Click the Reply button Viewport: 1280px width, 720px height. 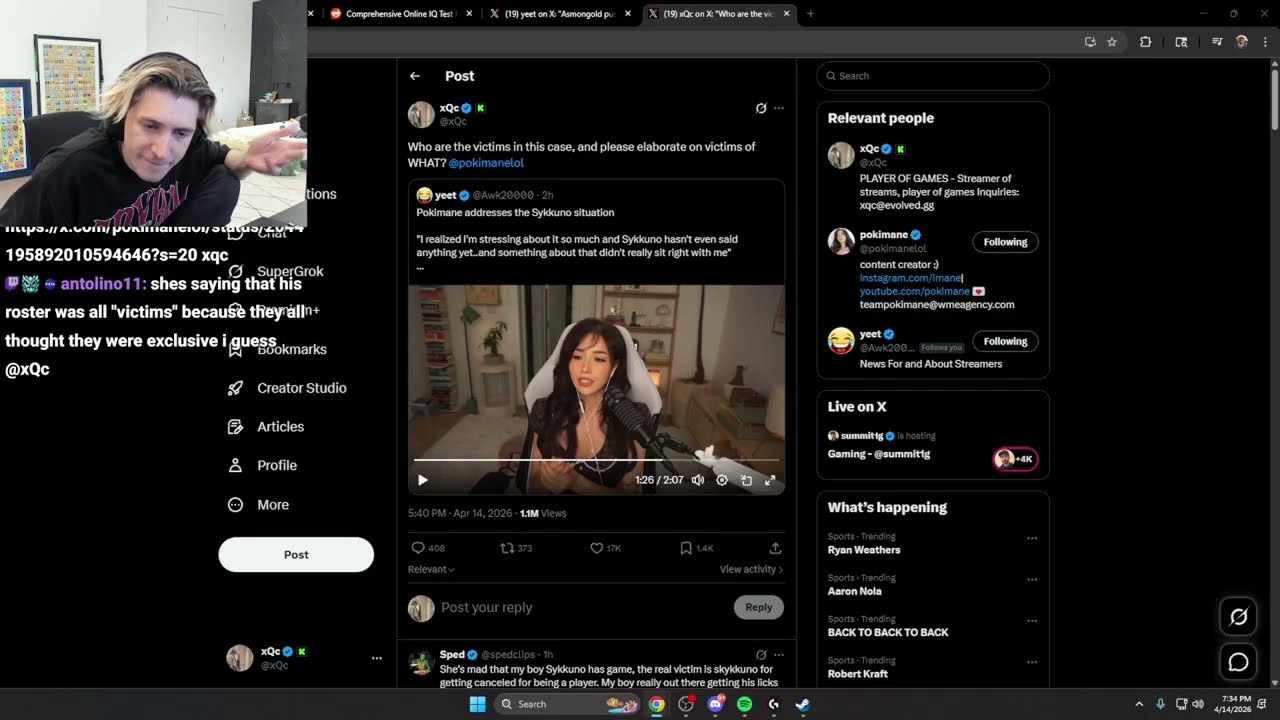(759, 607)
